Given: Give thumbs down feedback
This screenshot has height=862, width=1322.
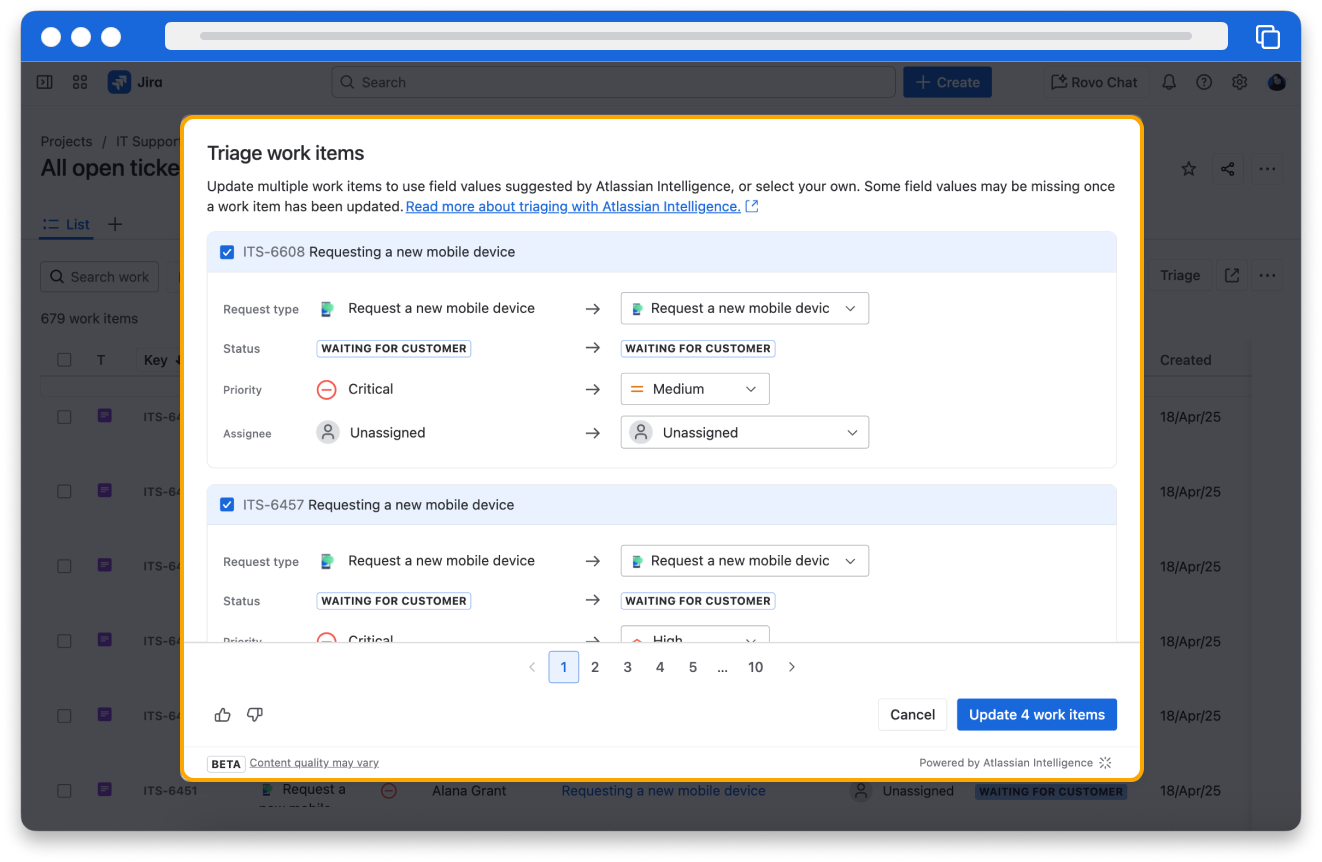Looking at the screenshot, I should (x=255, y=714).
